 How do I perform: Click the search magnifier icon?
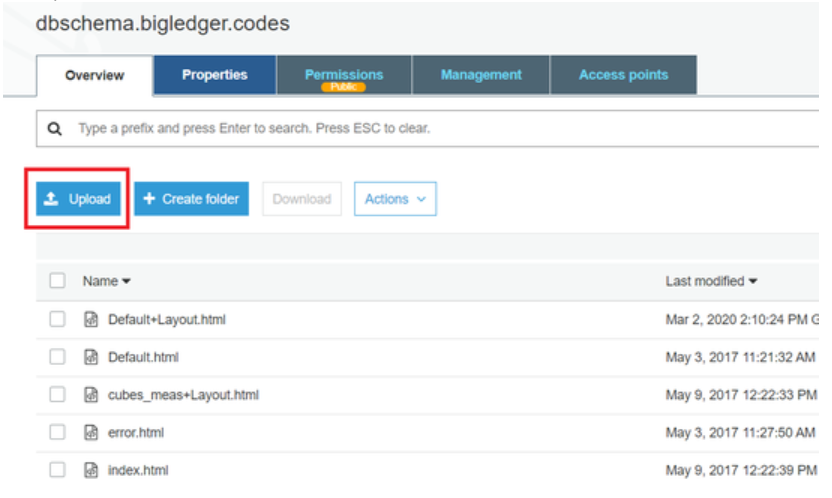55,128
